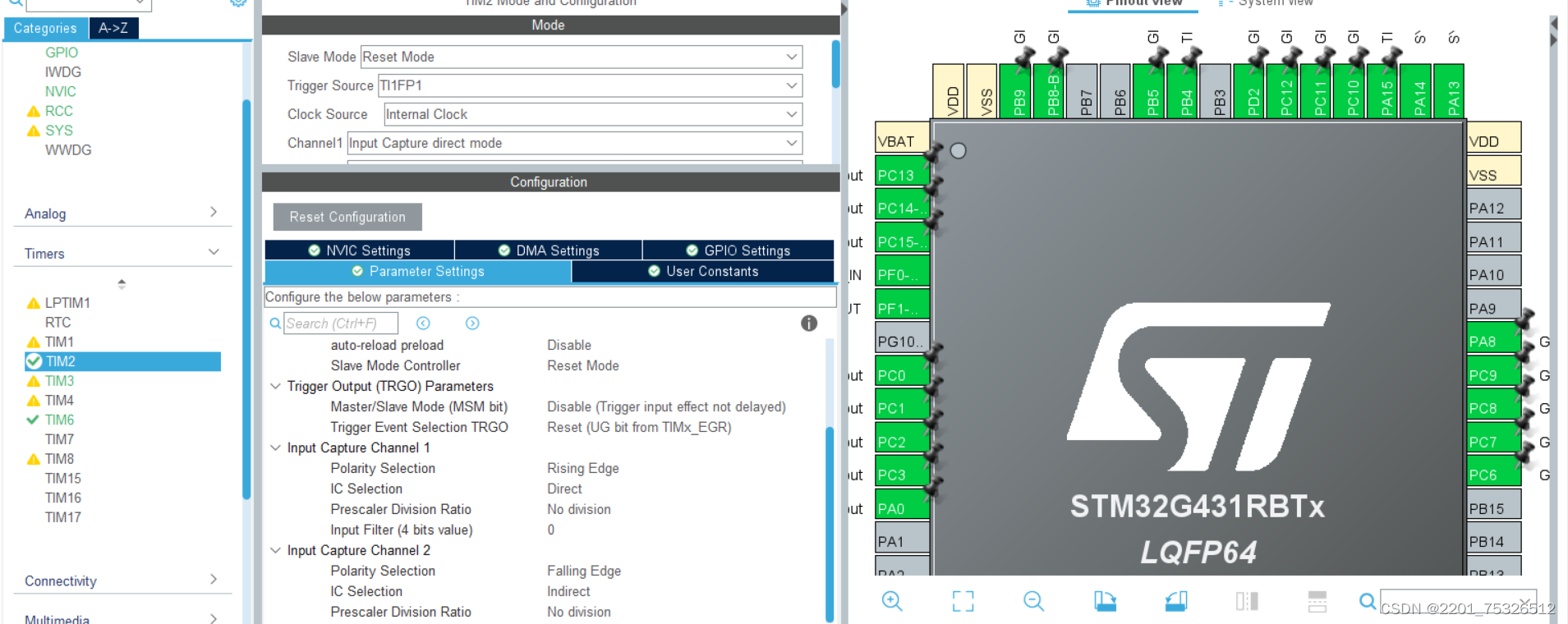This screenshot has width=1568, height=624.
Task: Select the TIM15 timer entry
Action: click(63, 479)
